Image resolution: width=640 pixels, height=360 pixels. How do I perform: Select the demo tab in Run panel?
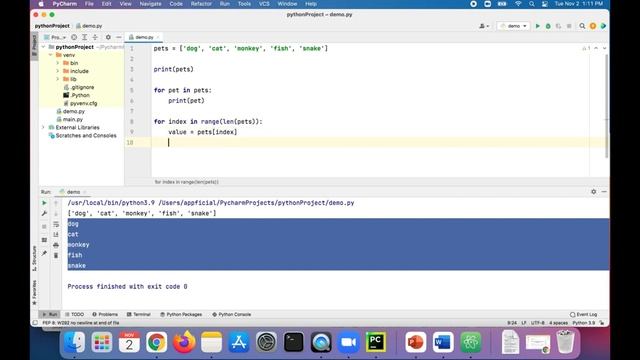coord(73,192)
